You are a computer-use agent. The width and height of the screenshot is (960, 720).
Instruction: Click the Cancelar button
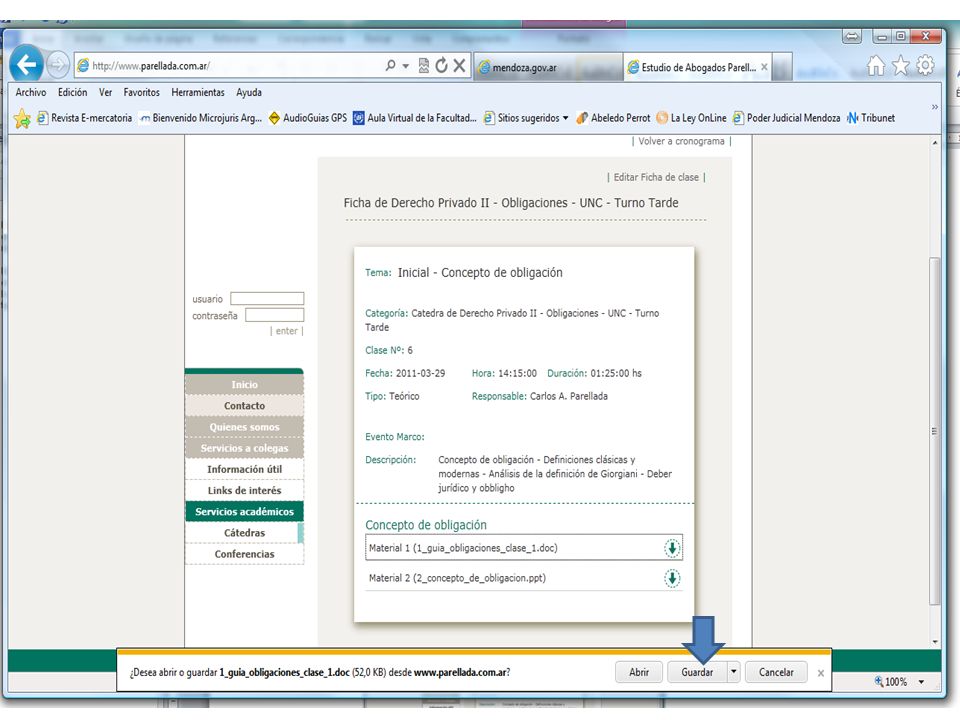(x=776, y=672)
